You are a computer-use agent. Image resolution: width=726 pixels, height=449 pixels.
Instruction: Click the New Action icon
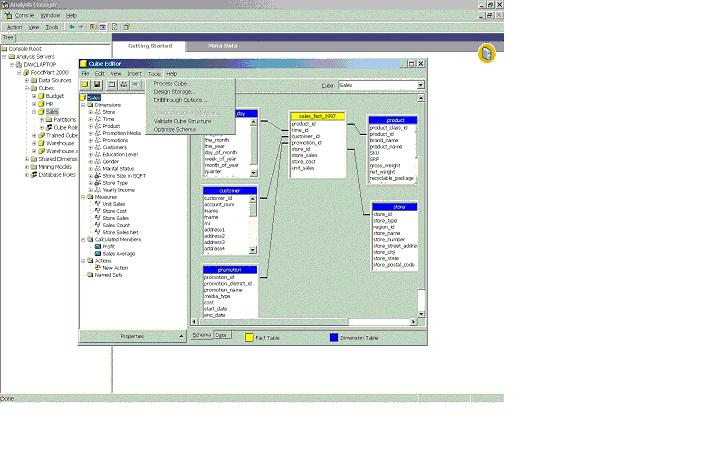point(98,268)
